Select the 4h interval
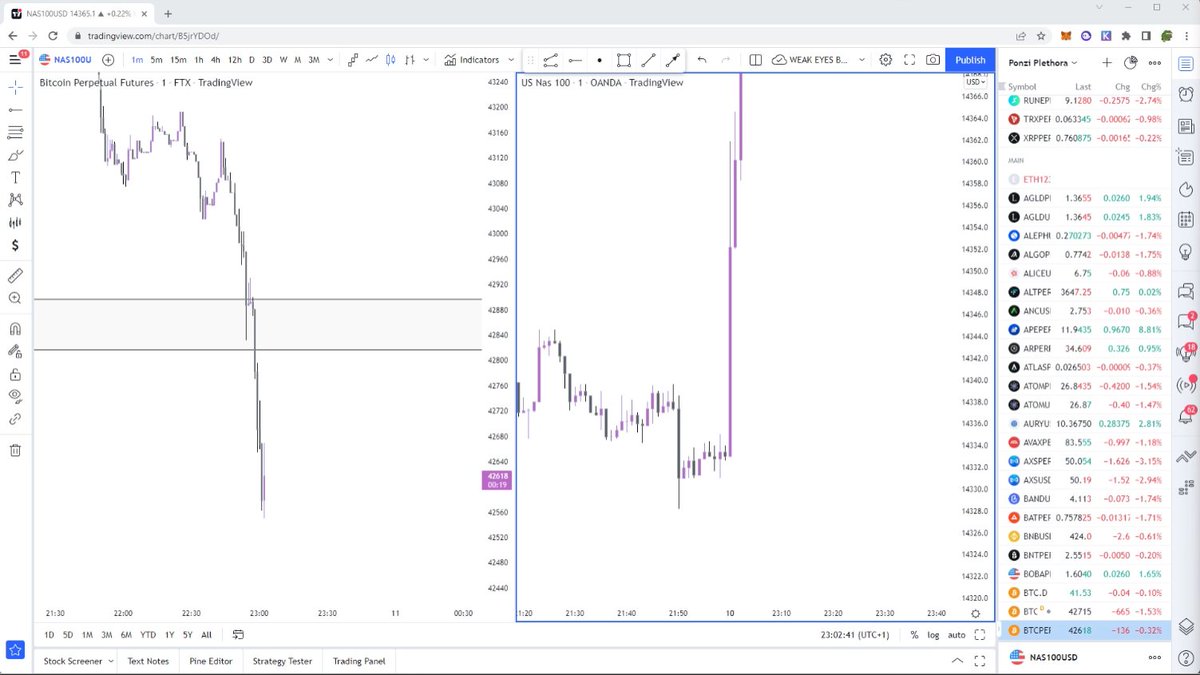Screen dimensions: 1200x675 215,60
